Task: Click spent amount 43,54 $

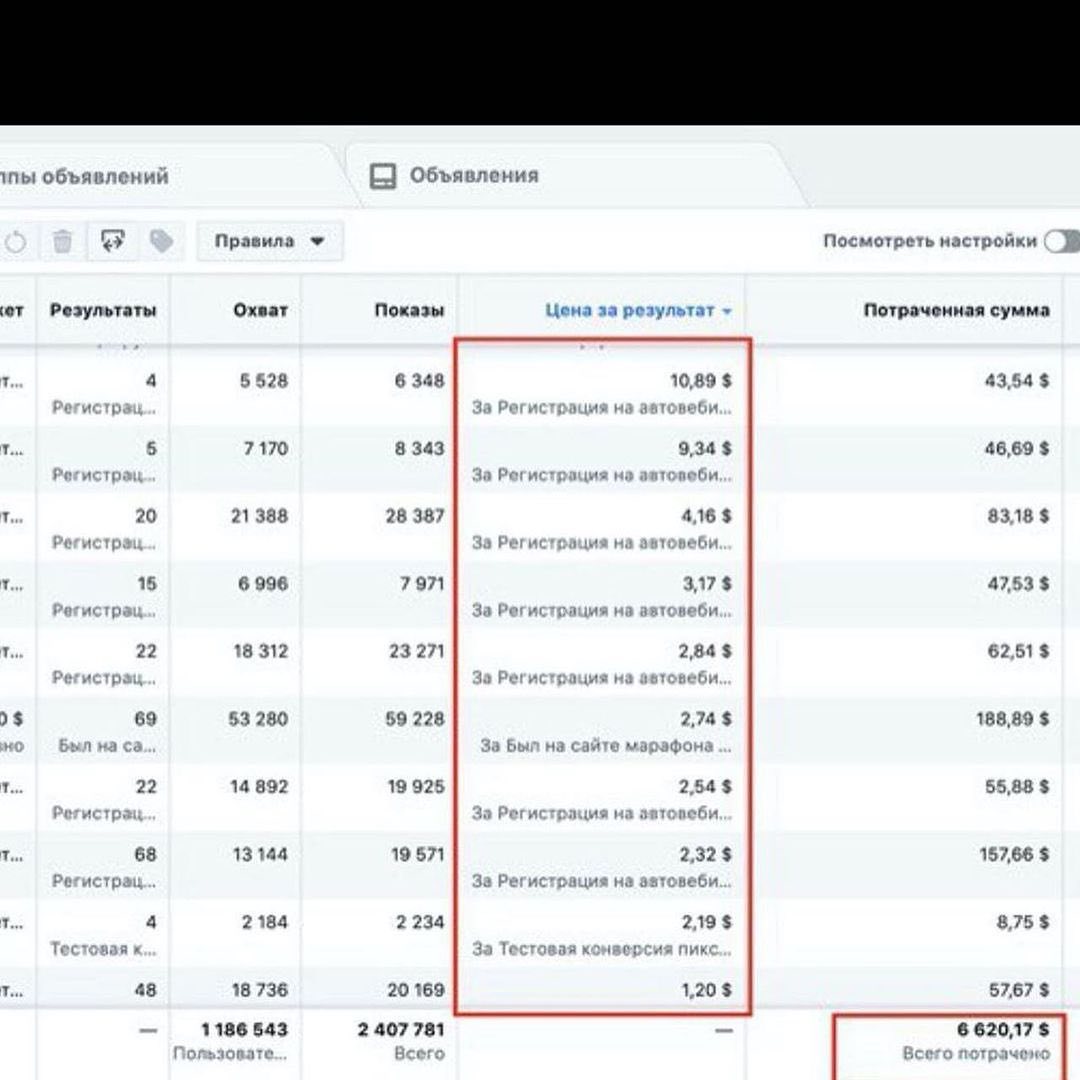Action: [1017, 381]
